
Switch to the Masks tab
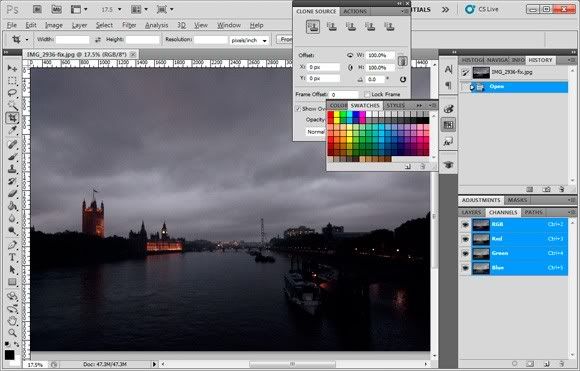pos(517,200)
